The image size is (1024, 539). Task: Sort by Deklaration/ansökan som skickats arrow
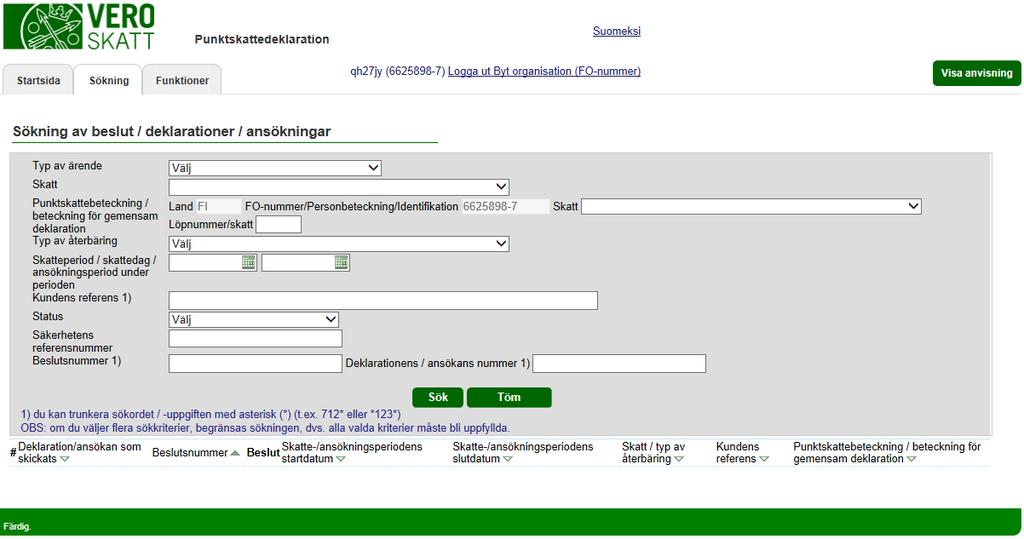65,459
